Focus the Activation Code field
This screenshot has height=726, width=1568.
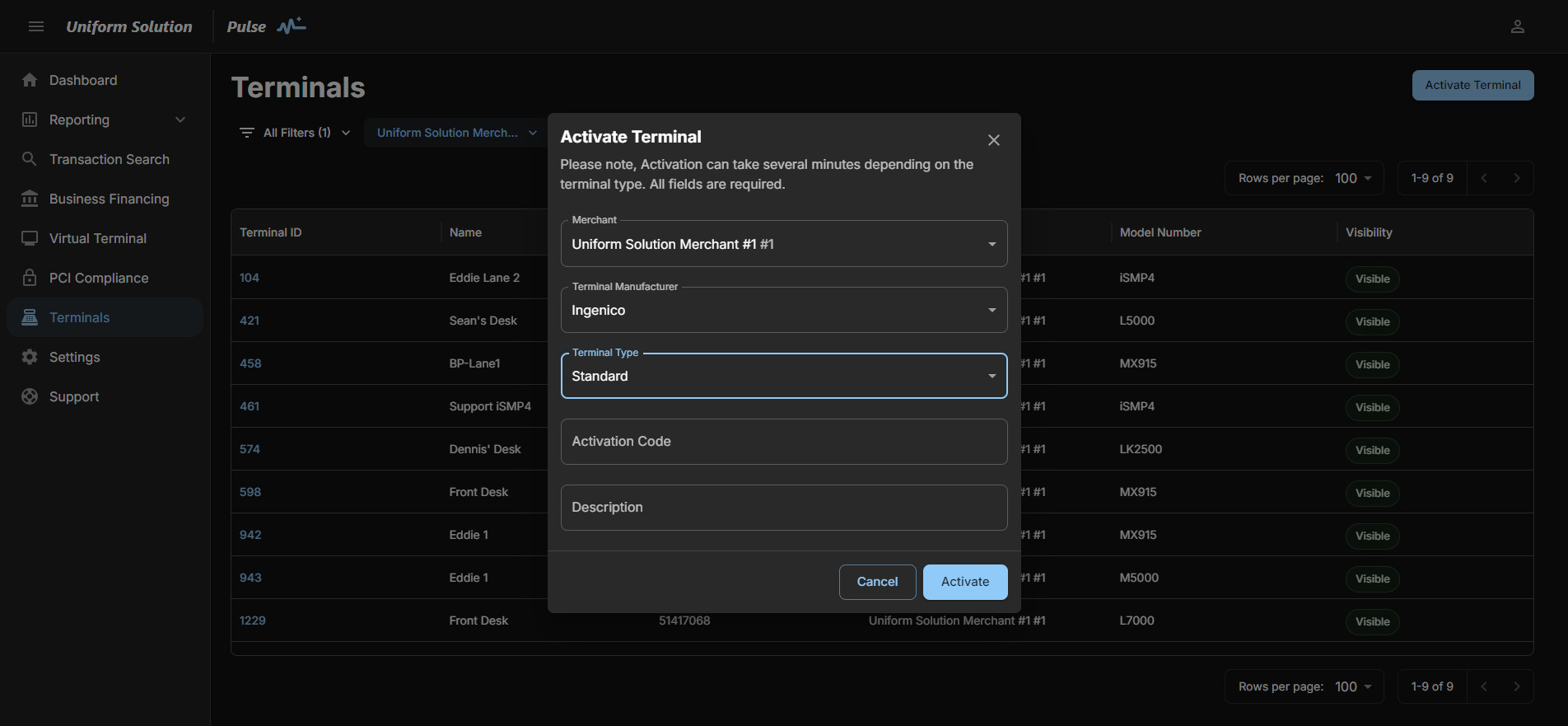point(784,442)
